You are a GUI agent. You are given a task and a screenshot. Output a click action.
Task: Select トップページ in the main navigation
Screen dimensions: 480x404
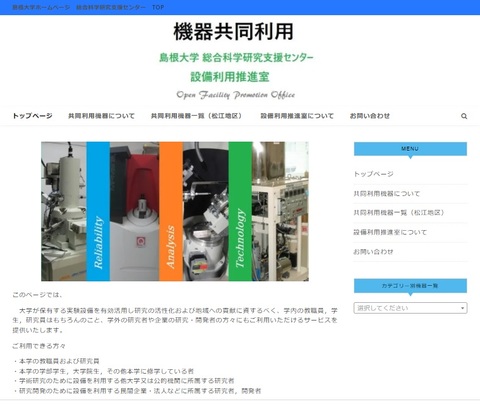point(32,116)
